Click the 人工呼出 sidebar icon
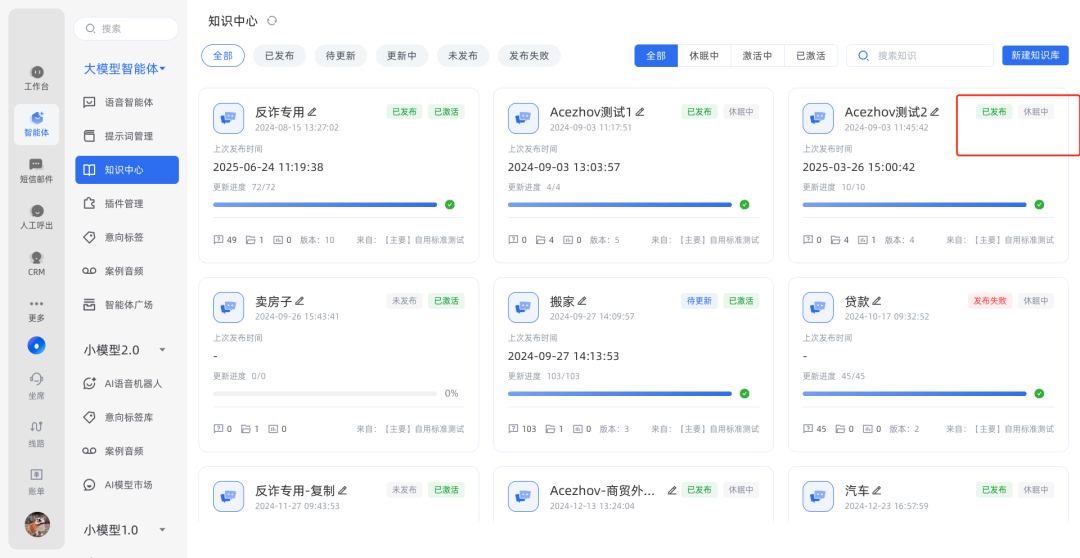 36,216
